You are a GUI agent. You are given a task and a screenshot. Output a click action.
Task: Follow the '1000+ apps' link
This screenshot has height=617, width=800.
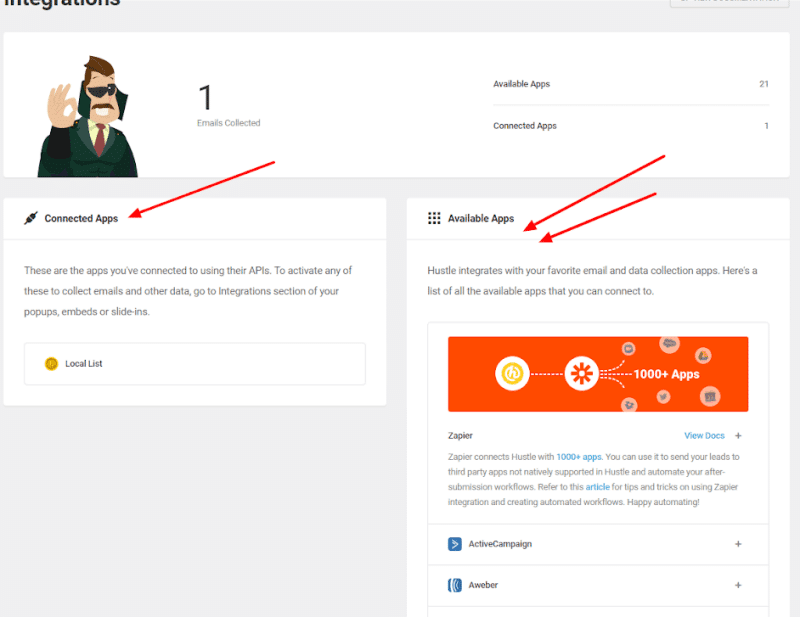coord(579,457)
